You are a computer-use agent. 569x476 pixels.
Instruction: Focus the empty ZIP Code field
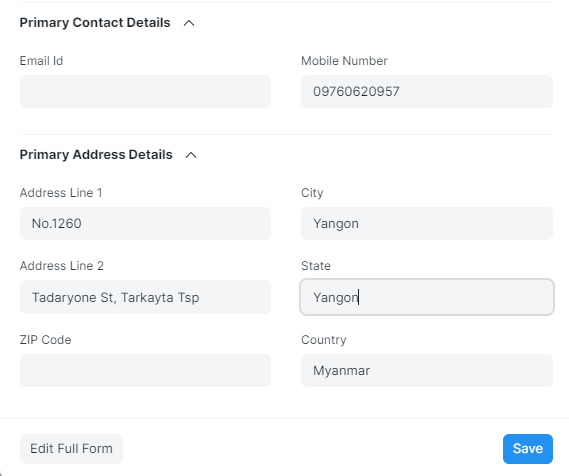145,370
